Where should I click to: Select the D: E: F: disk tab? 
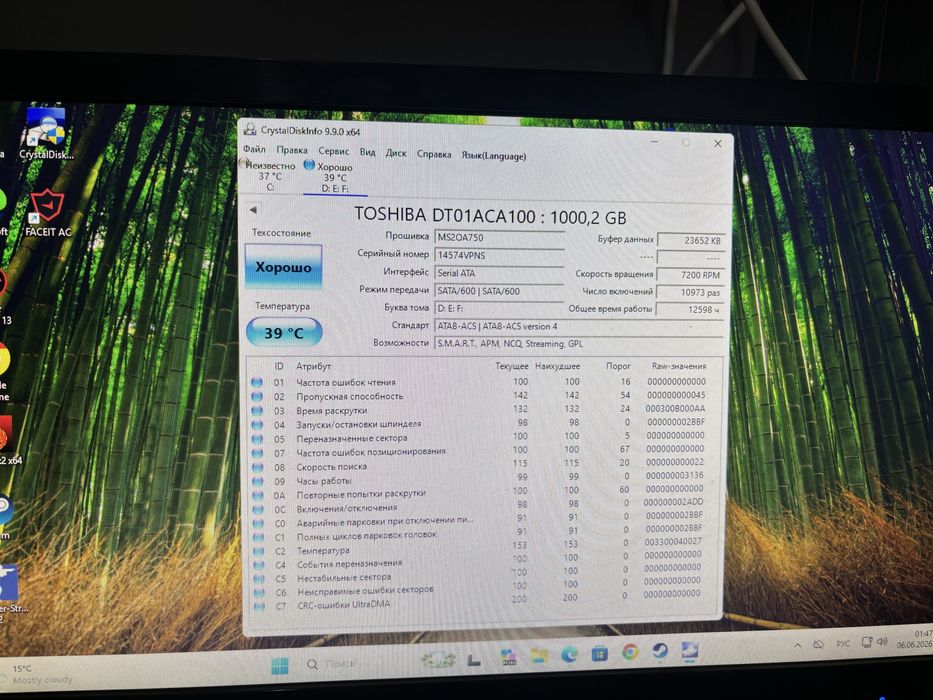tap(335, 178)
